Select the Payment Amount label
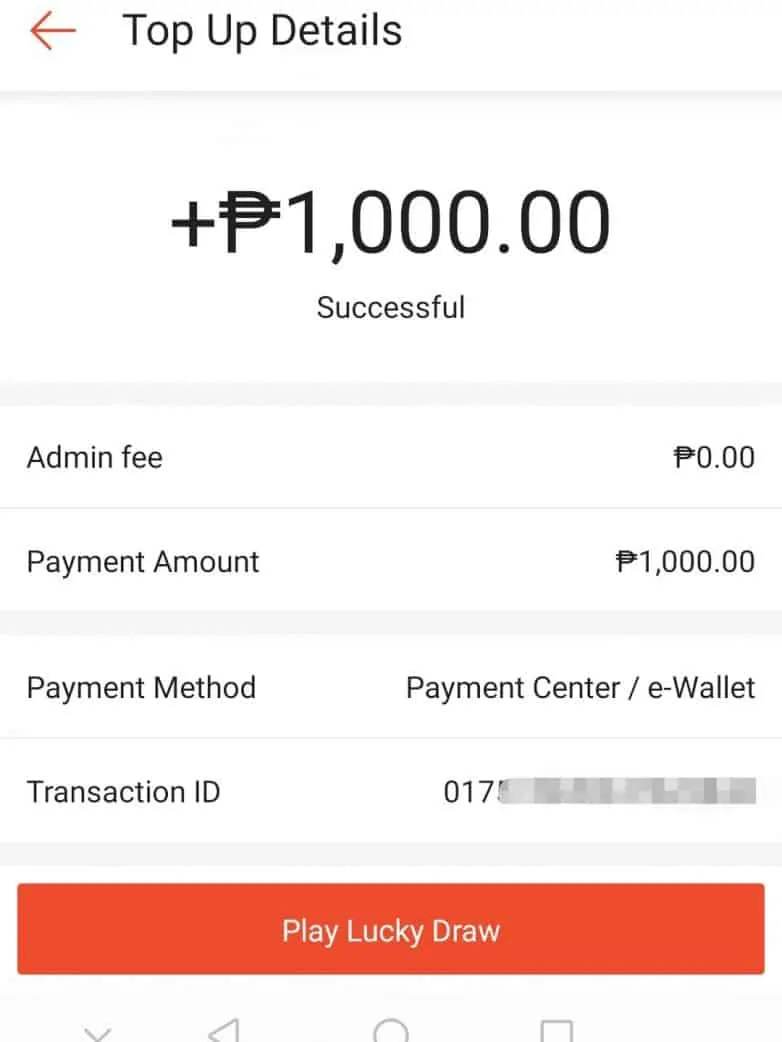Viewport: 782px width, 1042px height. (x=143, y=562)
